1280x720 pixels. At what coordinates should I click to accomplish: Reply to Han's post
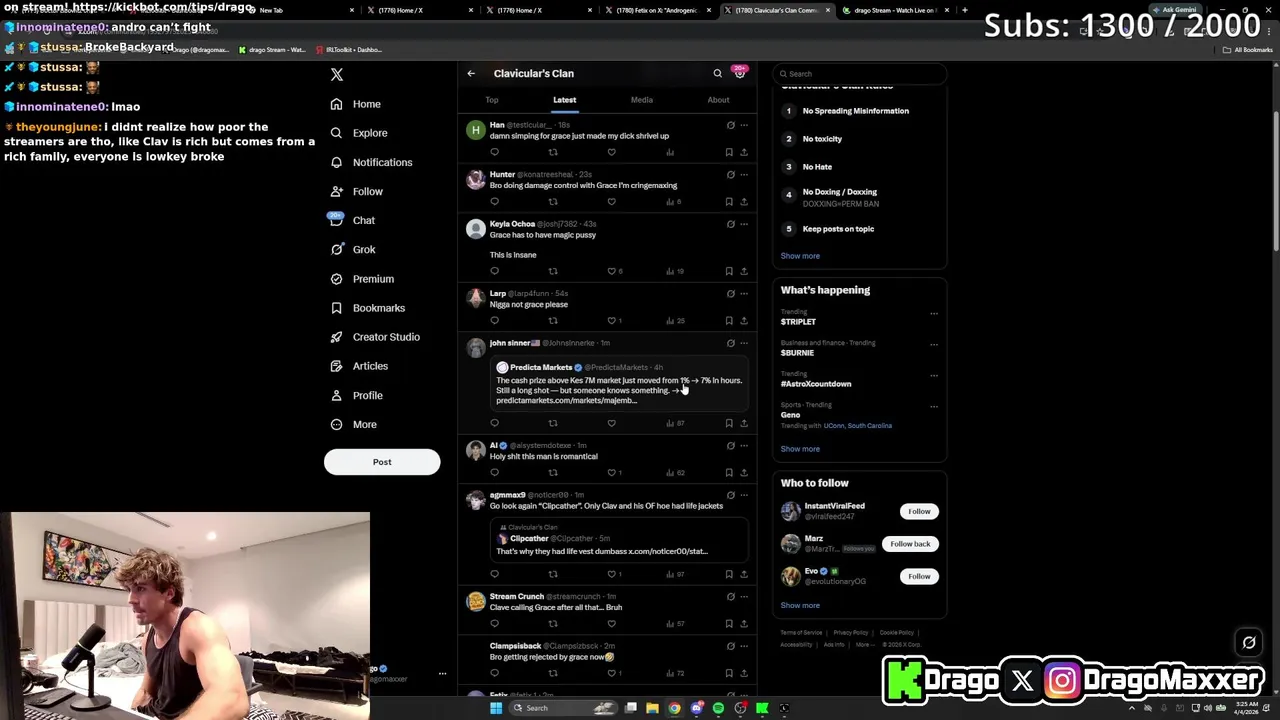pos(494,152)
